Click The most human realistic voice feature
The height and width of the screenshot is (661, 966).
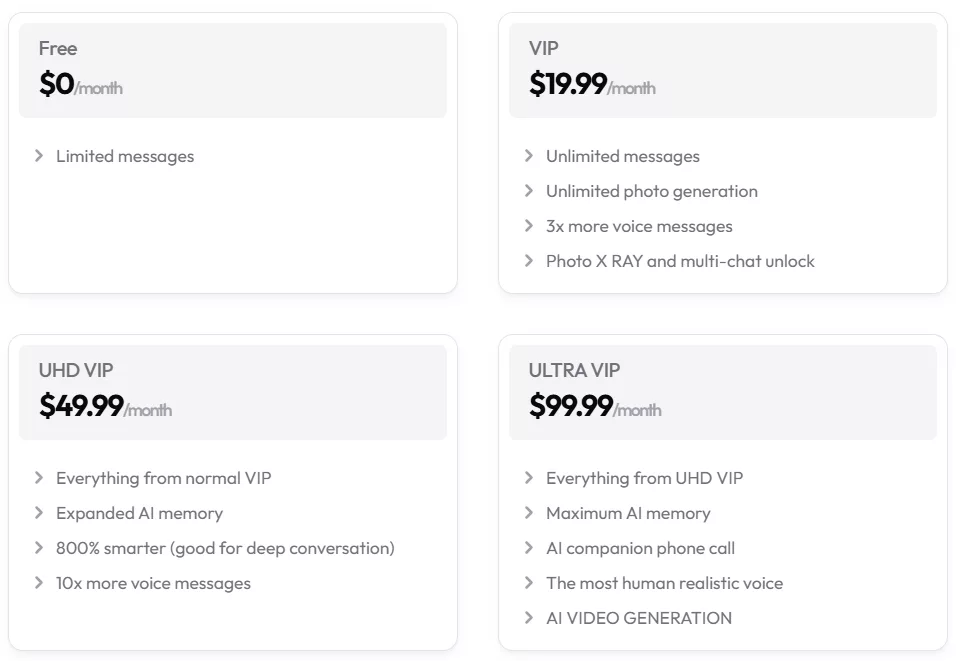664,583
